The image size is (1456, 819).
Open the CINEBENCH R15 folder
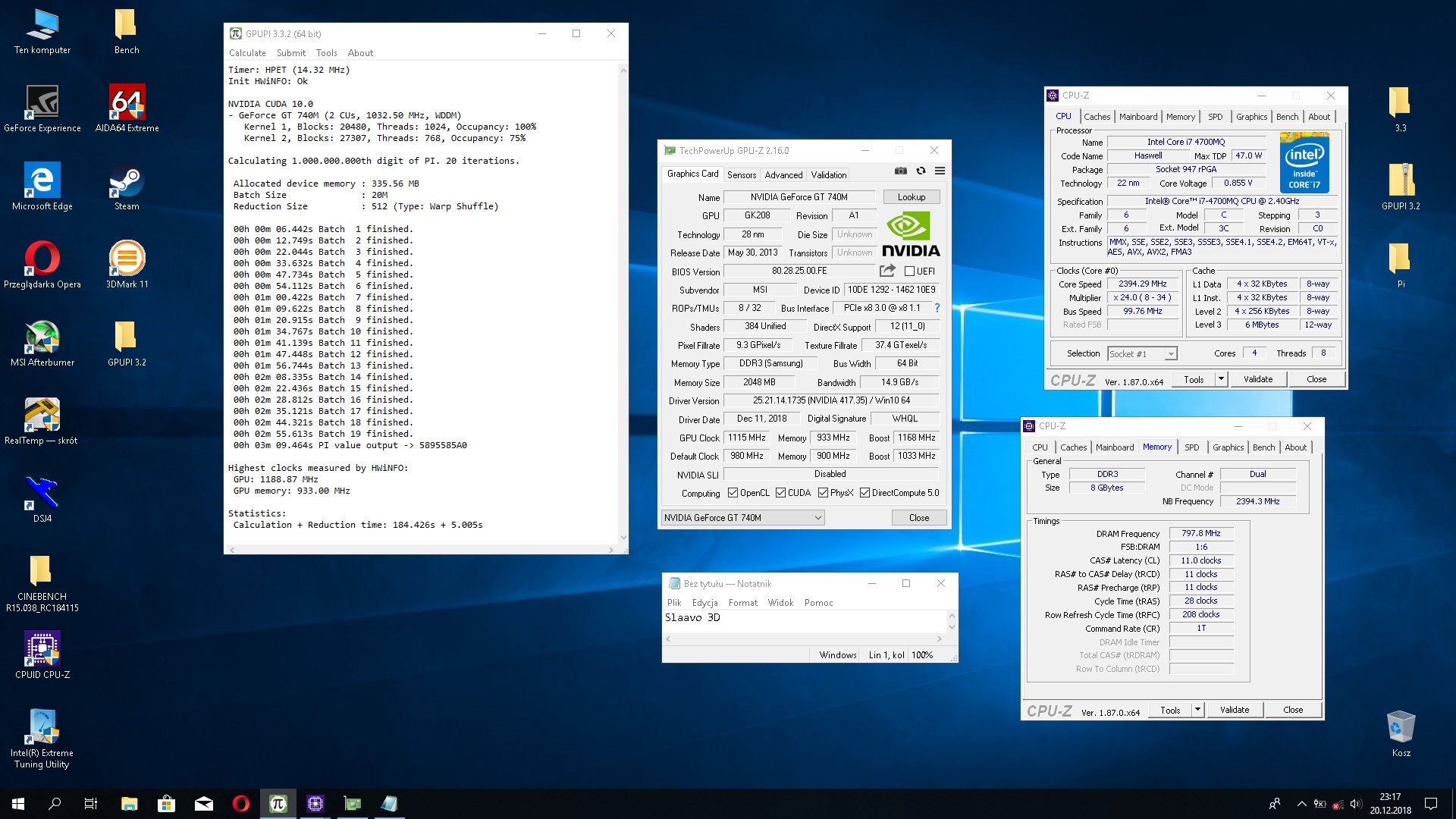pyautogui.click(x=42, y=583)
